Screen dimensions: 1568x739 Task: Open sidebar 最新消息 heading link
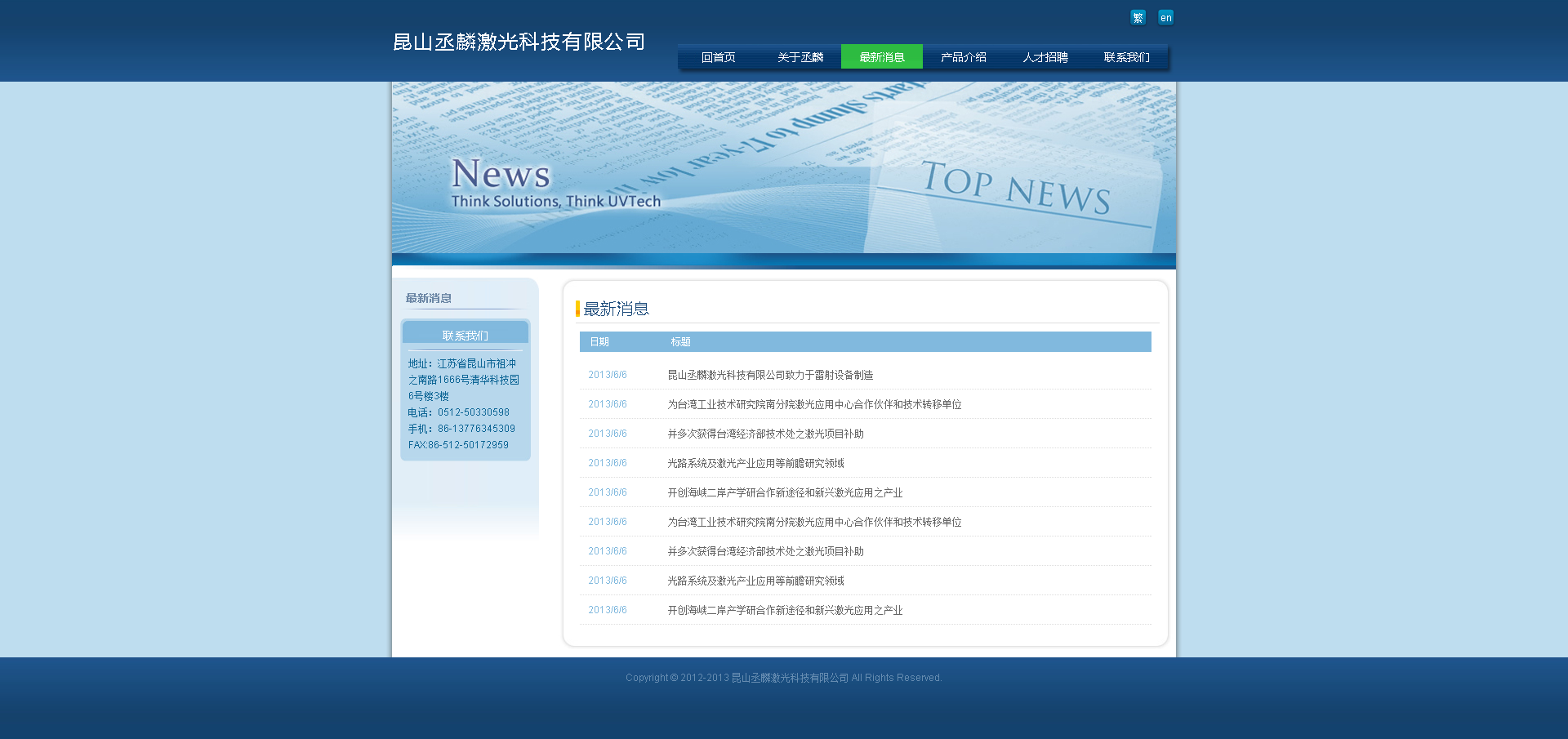(x=429, y=298)
